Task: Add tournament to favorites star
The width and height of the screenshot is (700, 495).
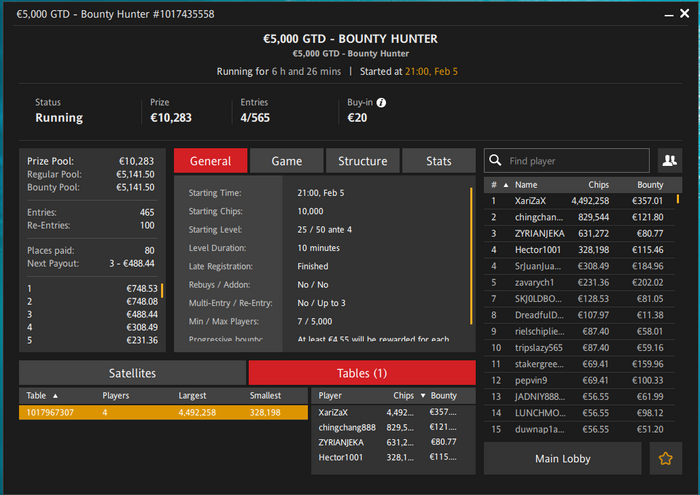Action: click(x=665, y=458)
